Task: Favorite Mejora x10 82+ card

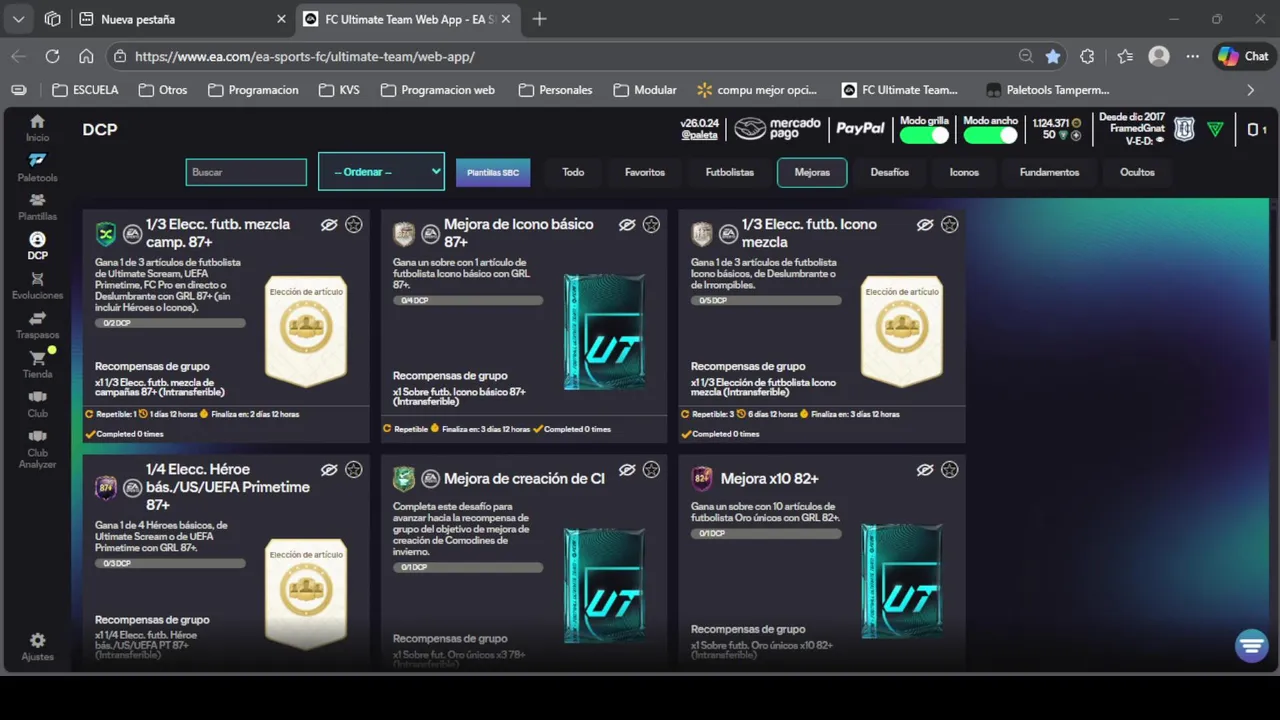Action: [950, 470]
